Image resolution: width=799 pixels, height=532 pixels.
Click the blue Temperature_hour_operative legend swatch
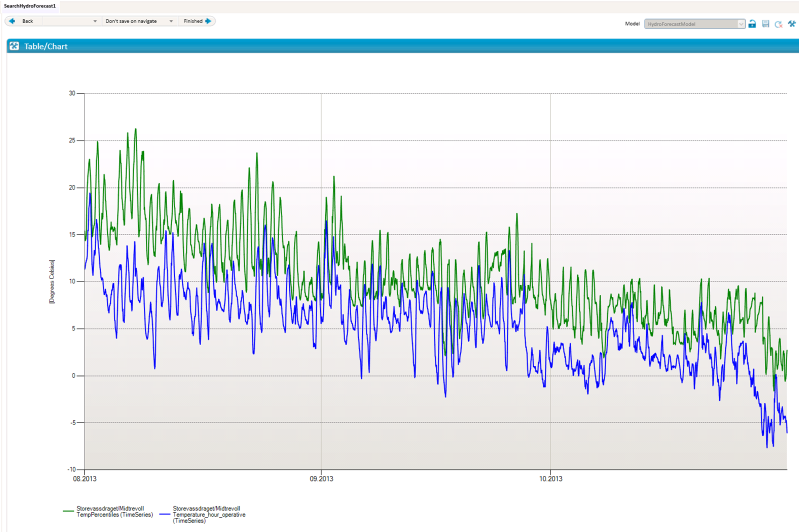164,511
